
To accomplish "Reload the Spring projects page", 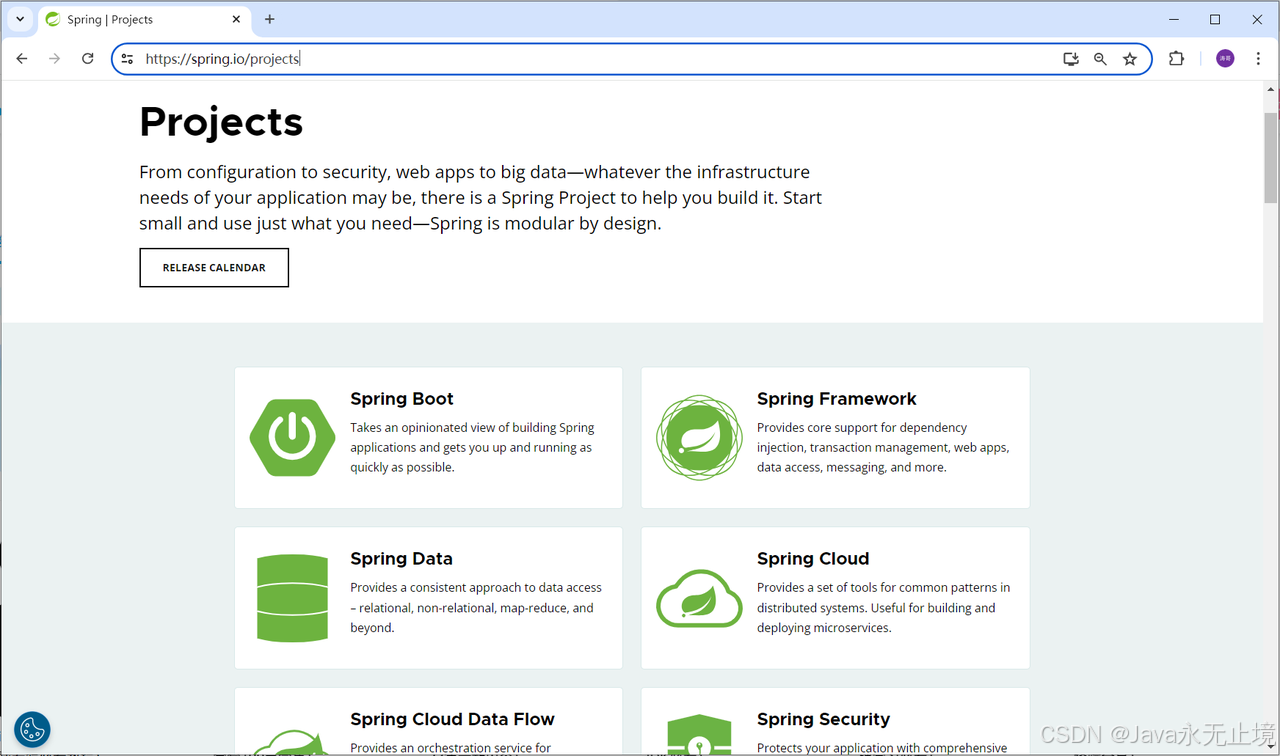I will coord(88,59).
